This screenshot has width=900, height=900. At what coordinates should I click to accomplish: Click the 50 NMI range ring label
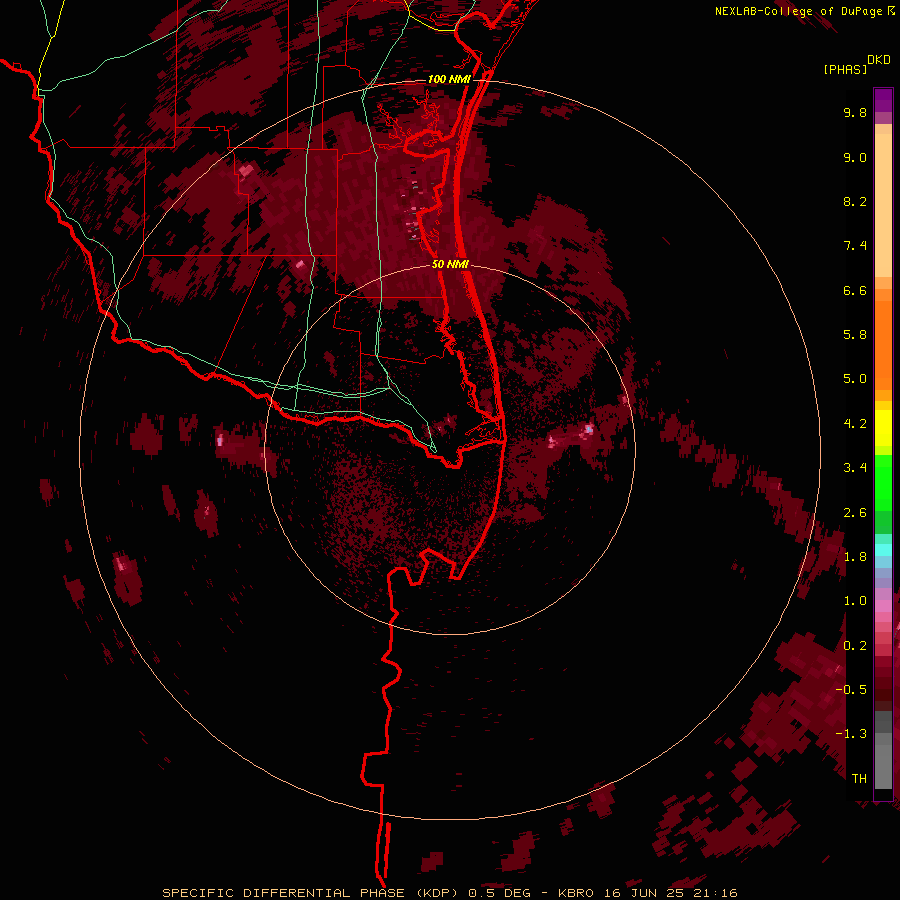[x=450, y=264]
